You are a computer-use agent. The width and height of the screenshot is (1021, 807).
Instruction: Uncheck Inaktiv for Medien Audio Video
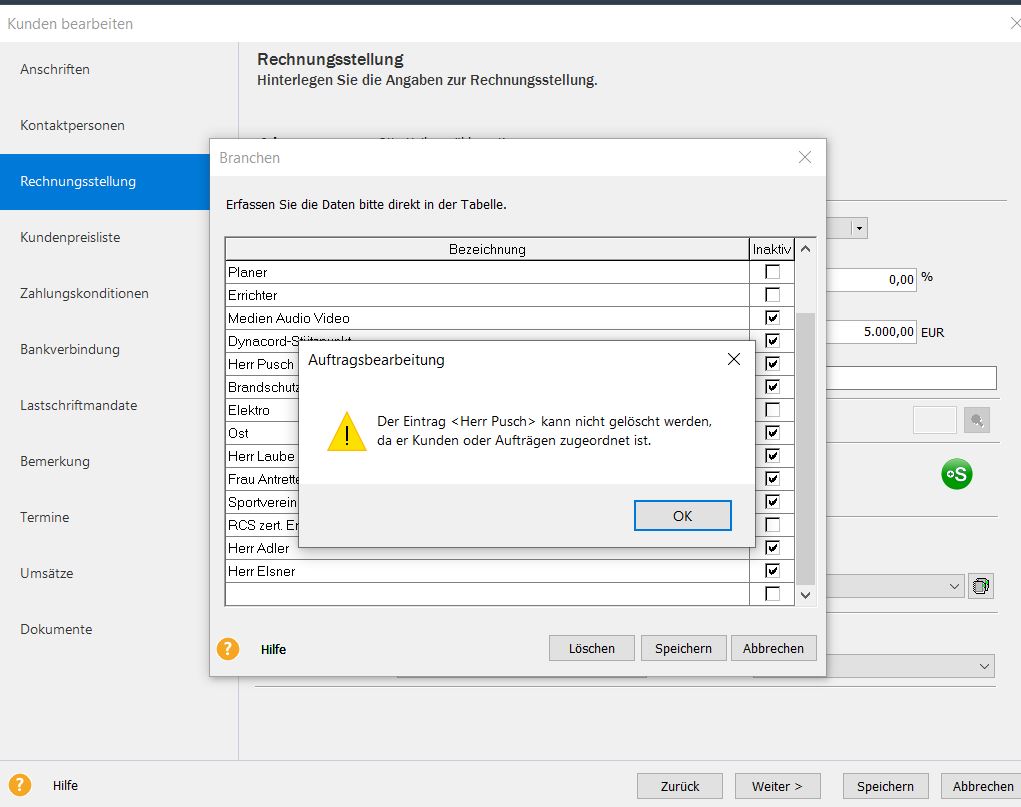point(772,318)
